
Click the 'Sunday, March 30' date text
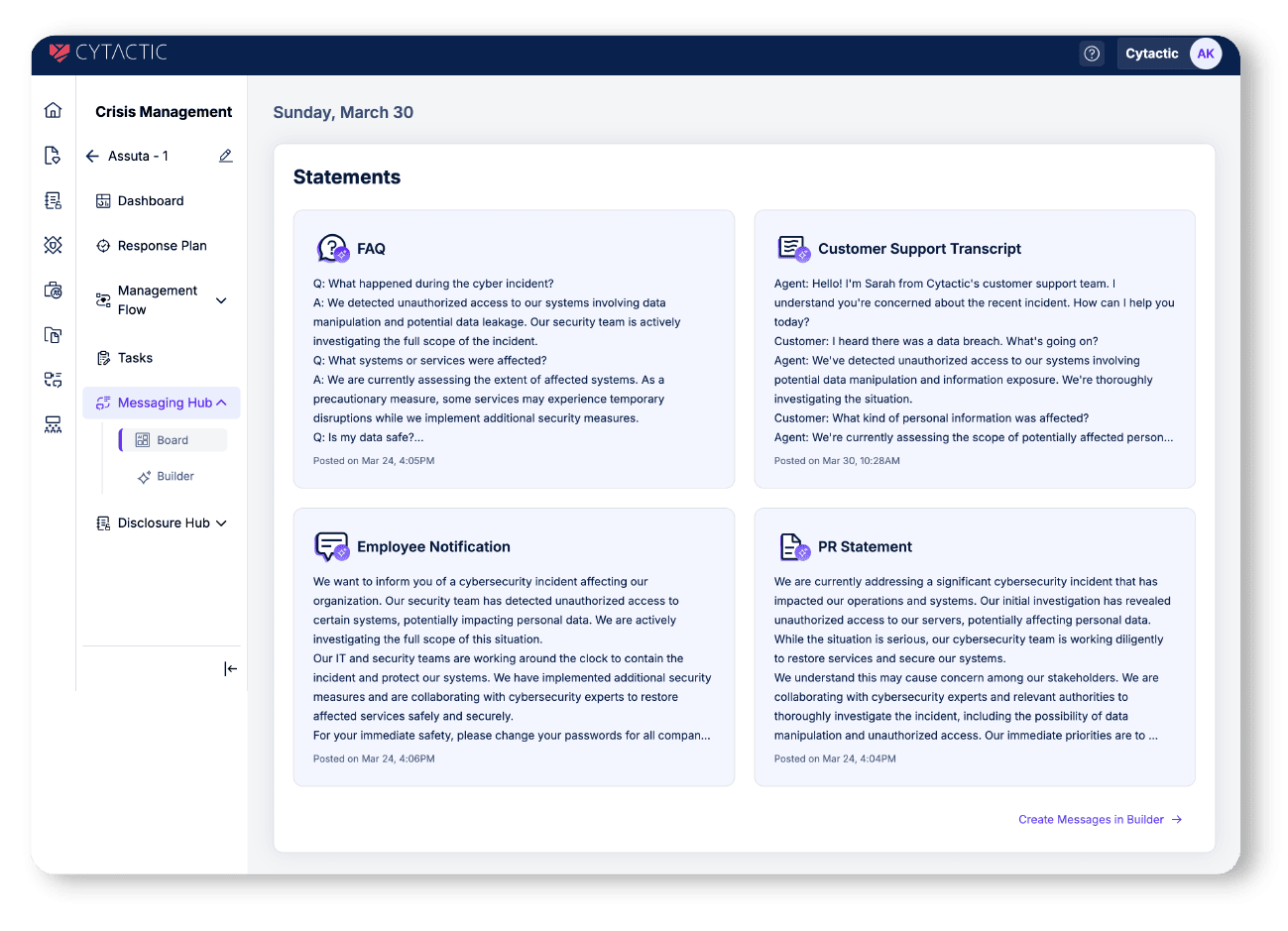click(x=343, y=113)
